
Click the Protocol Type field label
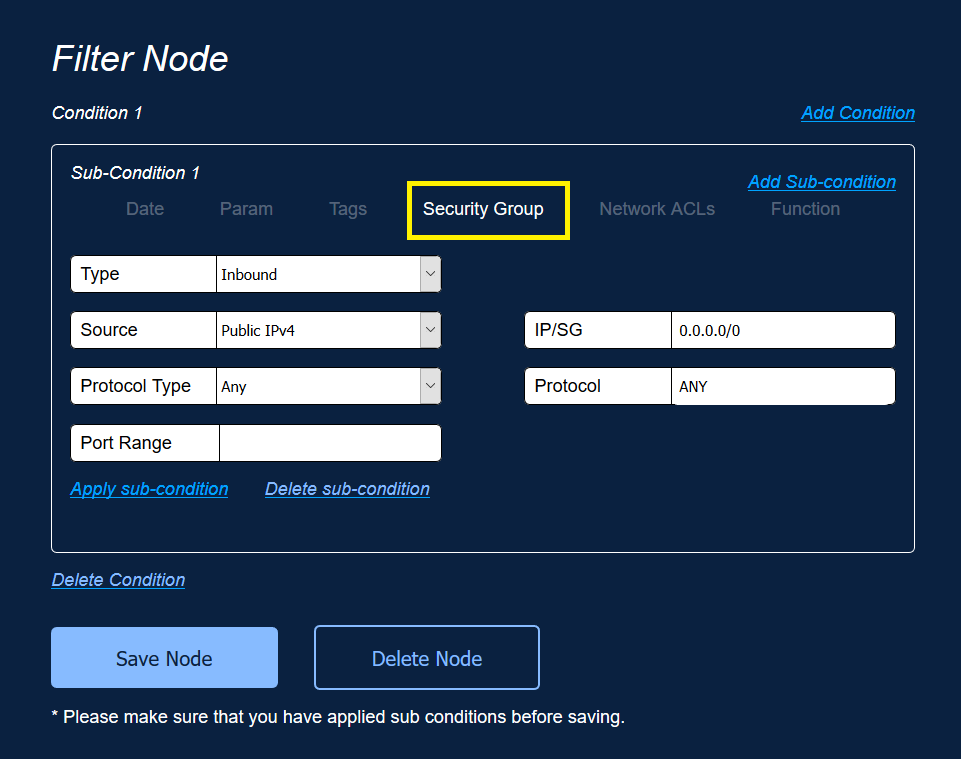pyautogui.click(x=135, y=386)
